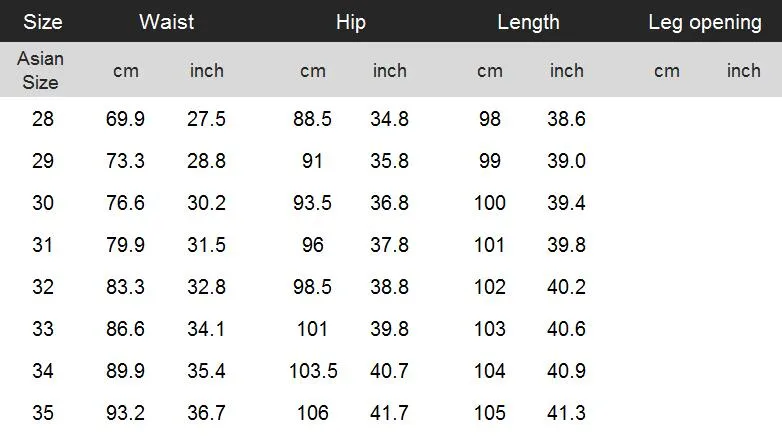Select hip value 103.5 cm
This screenshot has height=440, width=782.
pos(313,371)
